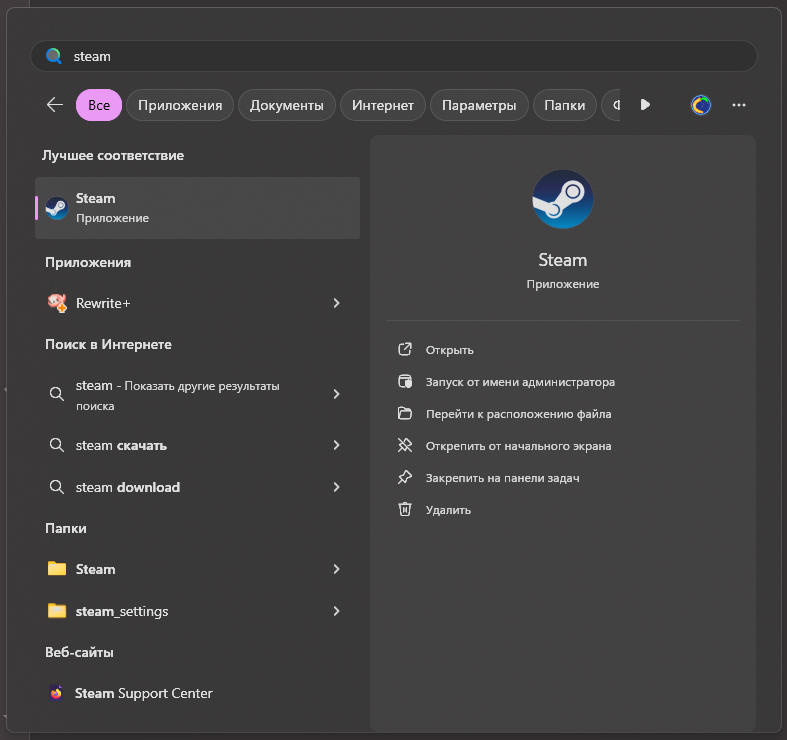Click the Steam icon in best match row
This screenshot has width=787, height=740.
(57, 208)
